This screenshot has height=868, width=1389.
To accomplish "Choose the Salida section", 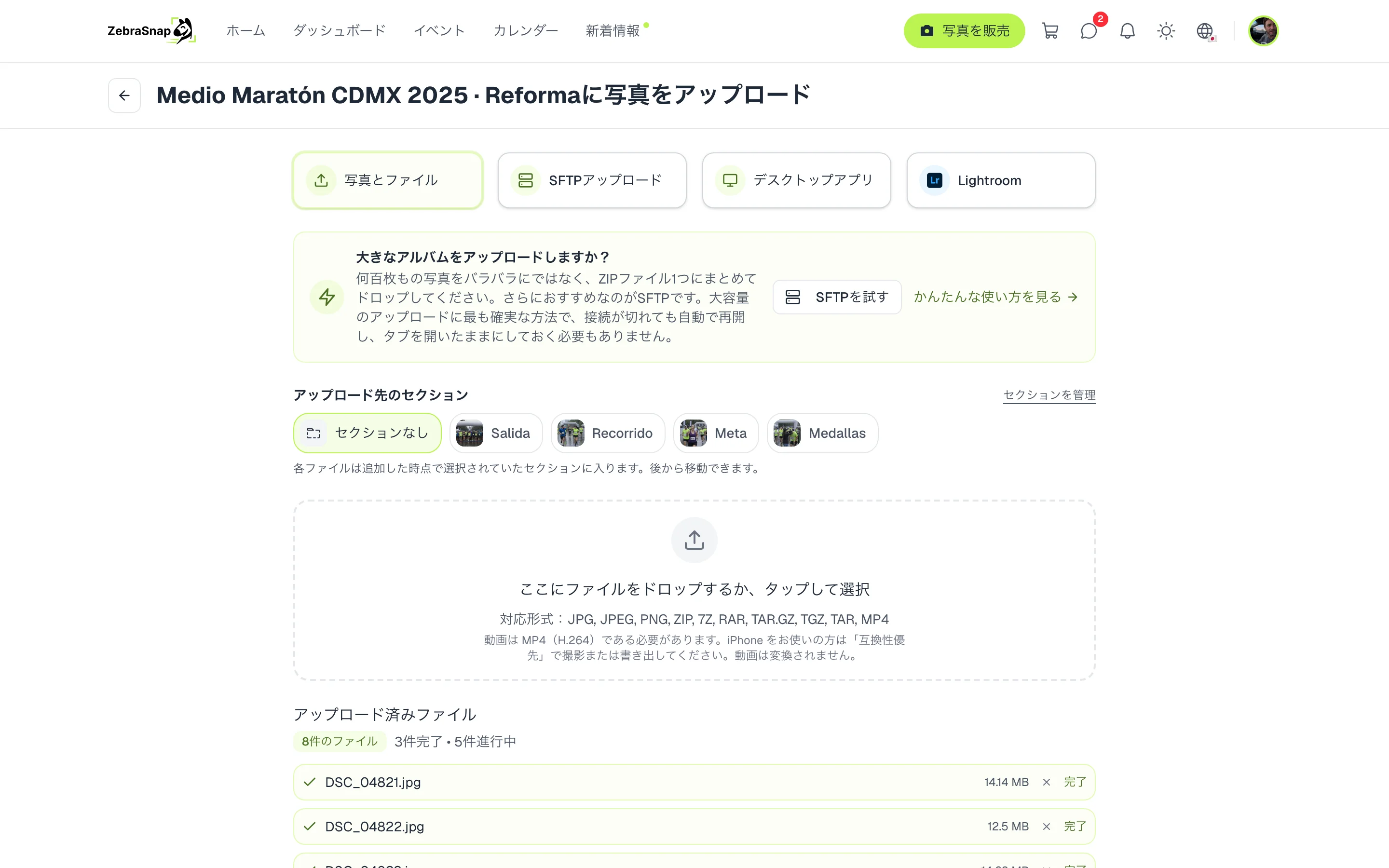I will coord(496,433).
